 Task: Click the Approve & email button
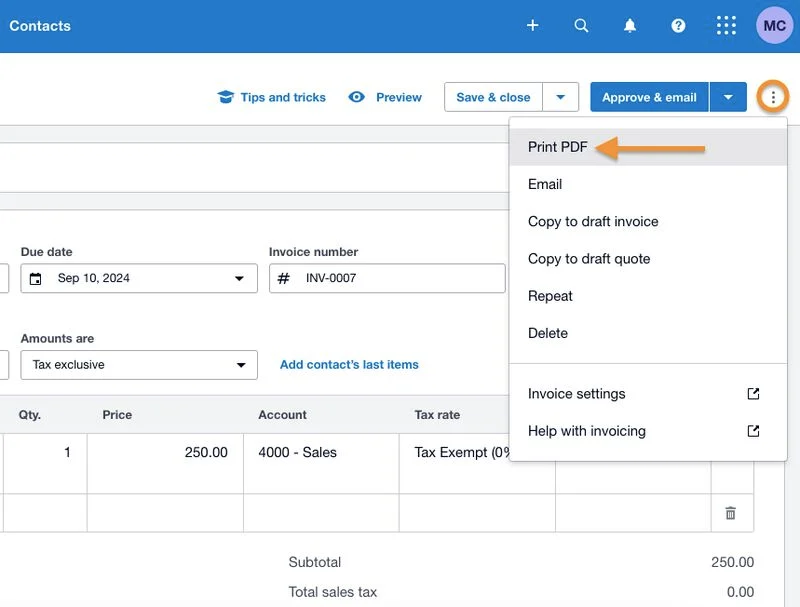point(649,97)
